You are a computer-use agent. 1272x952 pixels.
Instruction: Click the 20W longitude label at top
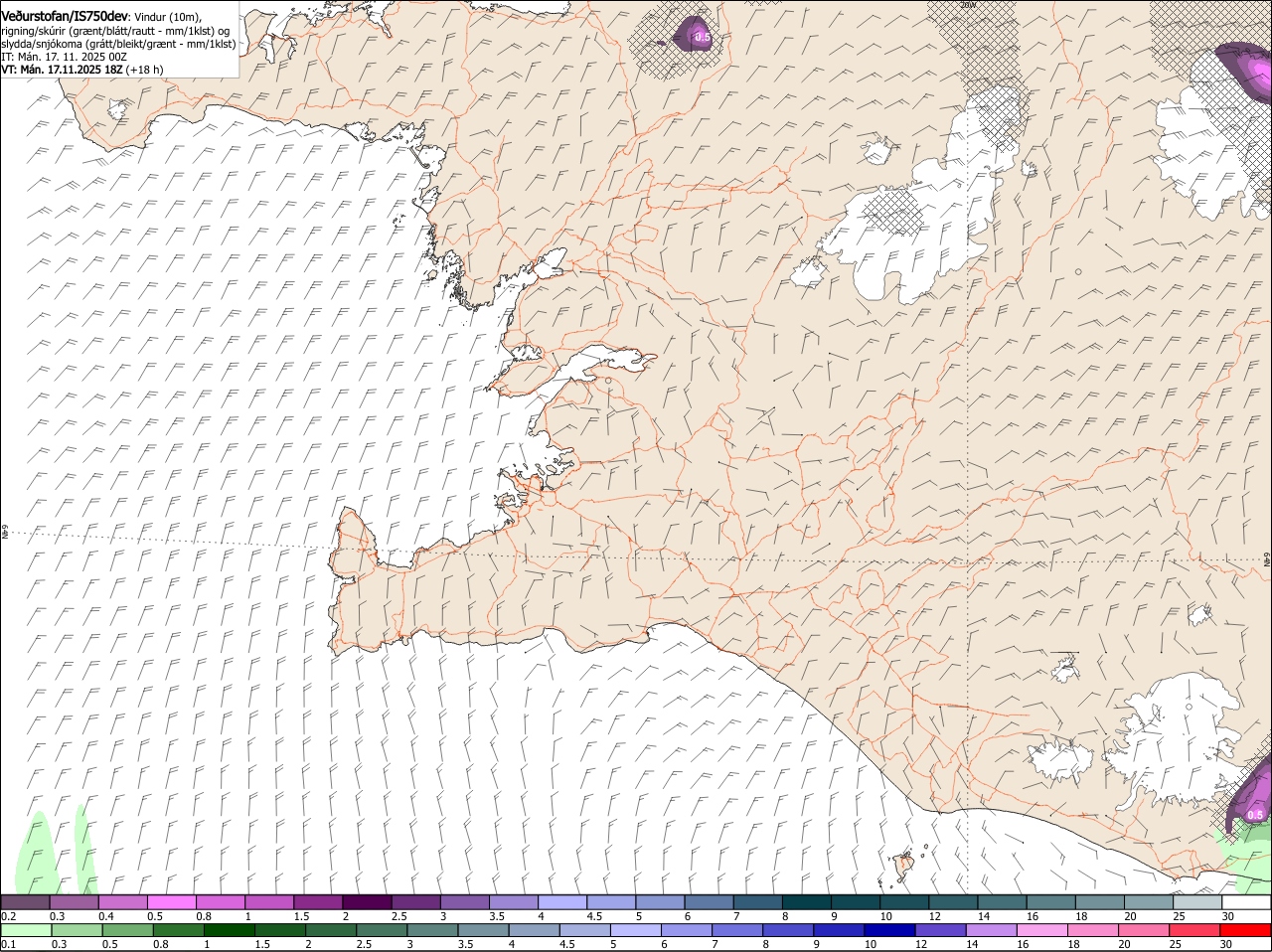pyautogui.click(x=968, y=5)
